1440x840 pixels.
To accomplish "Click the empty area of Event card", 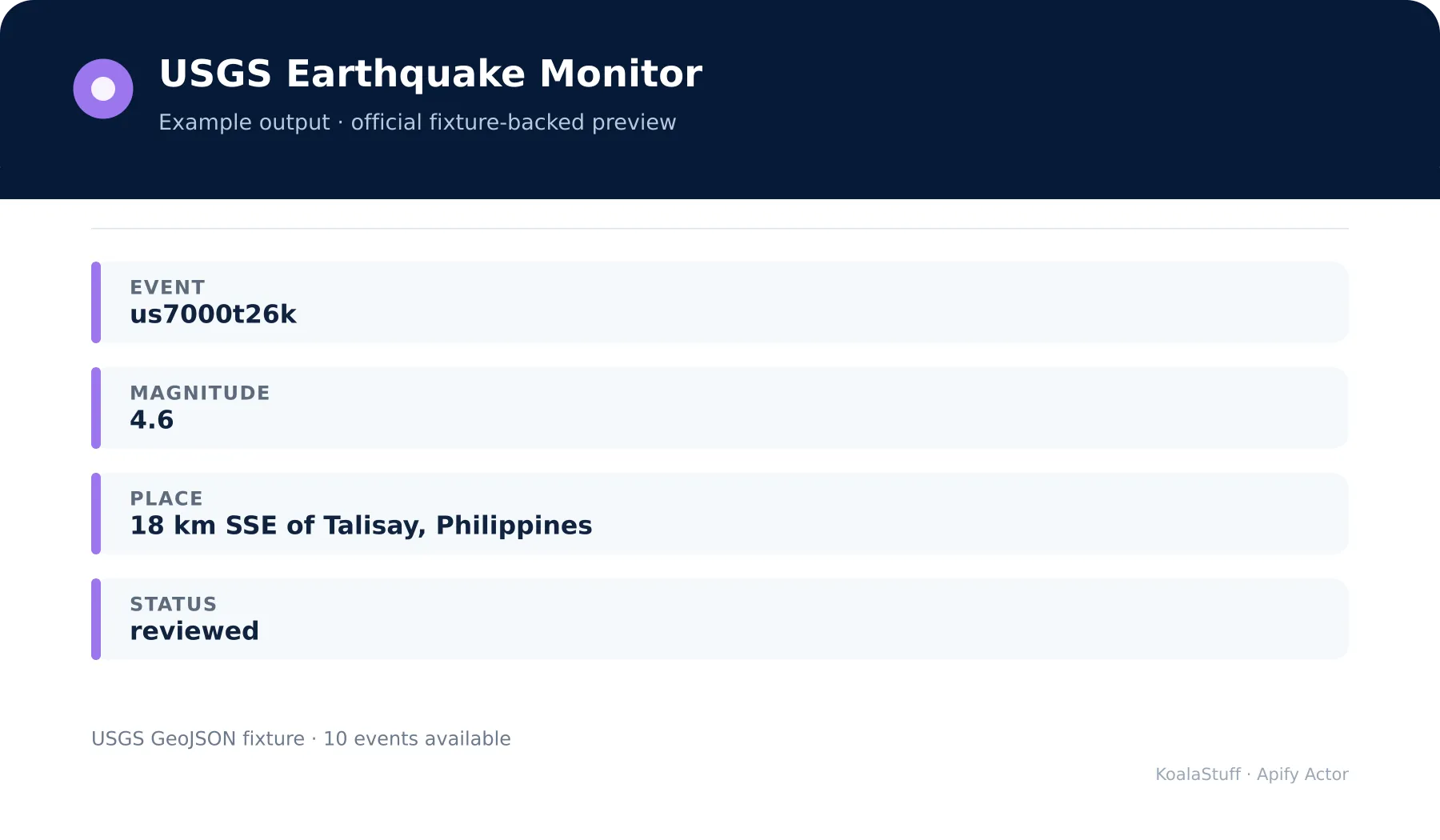I will (800, 302).
